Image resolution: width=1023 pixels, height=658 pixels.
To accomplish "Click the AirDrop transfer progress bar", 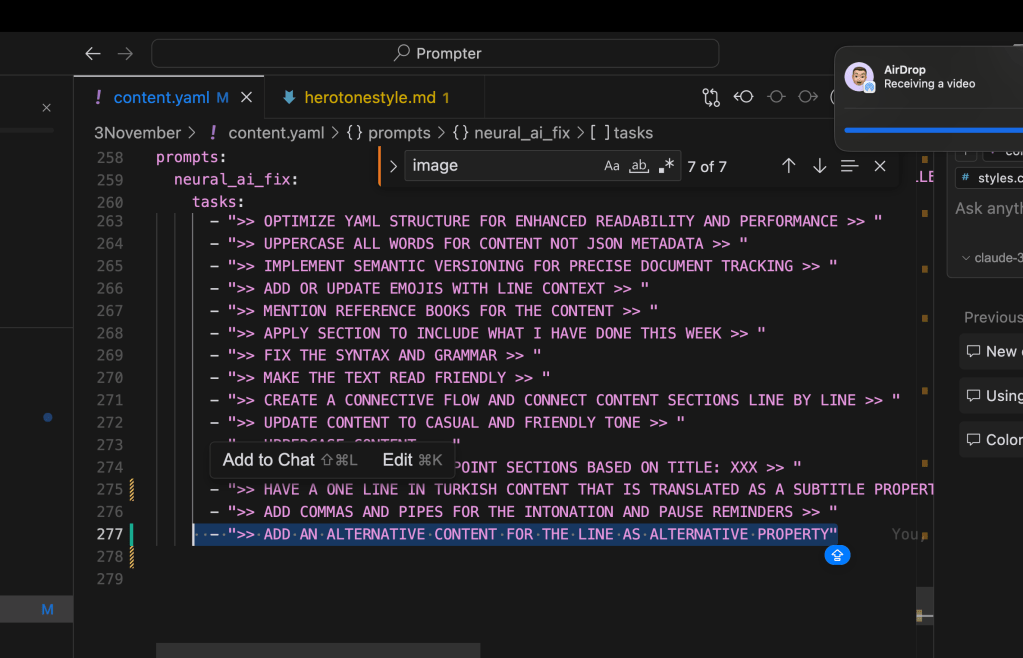I will pos(933,130).
